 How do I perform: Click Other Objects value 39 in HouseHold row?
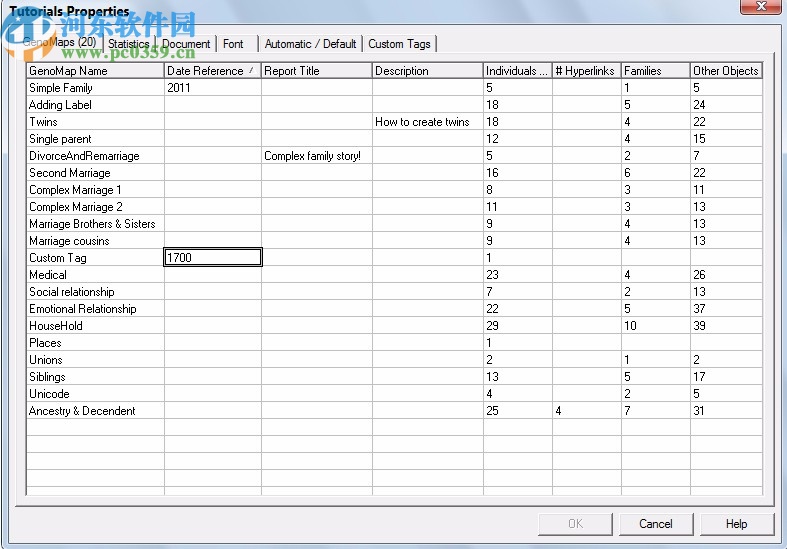(726, 326)
